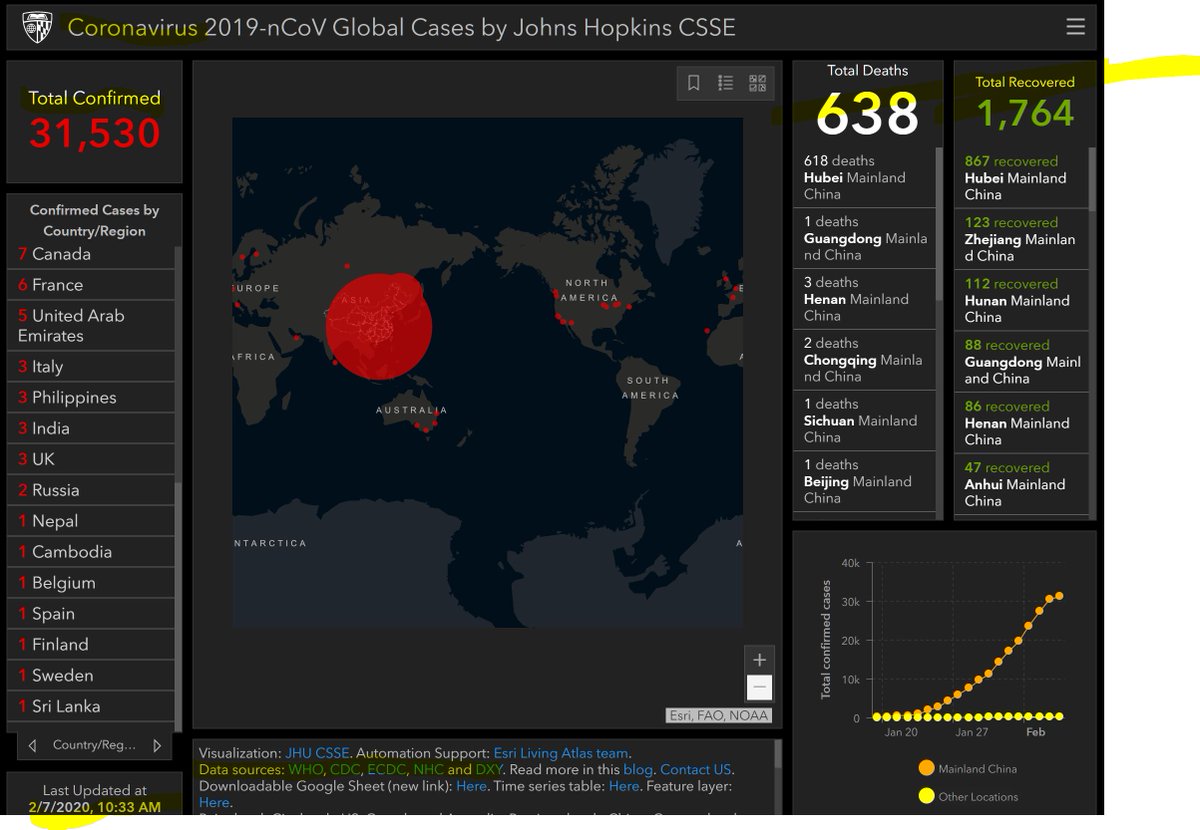Select the 1 Finland row

coord(92,645)
